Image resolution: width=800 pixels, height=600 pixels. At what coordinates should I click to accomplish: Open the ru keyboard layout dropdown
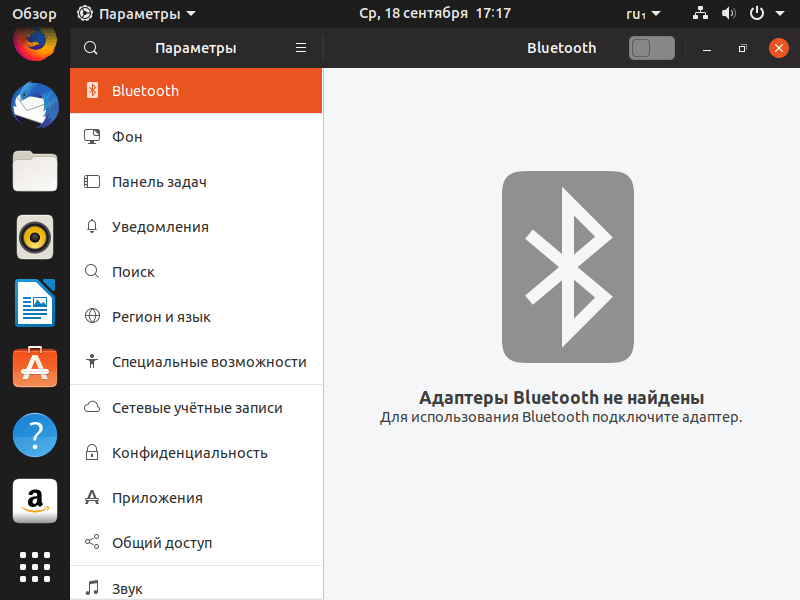[x=643, y=14]
